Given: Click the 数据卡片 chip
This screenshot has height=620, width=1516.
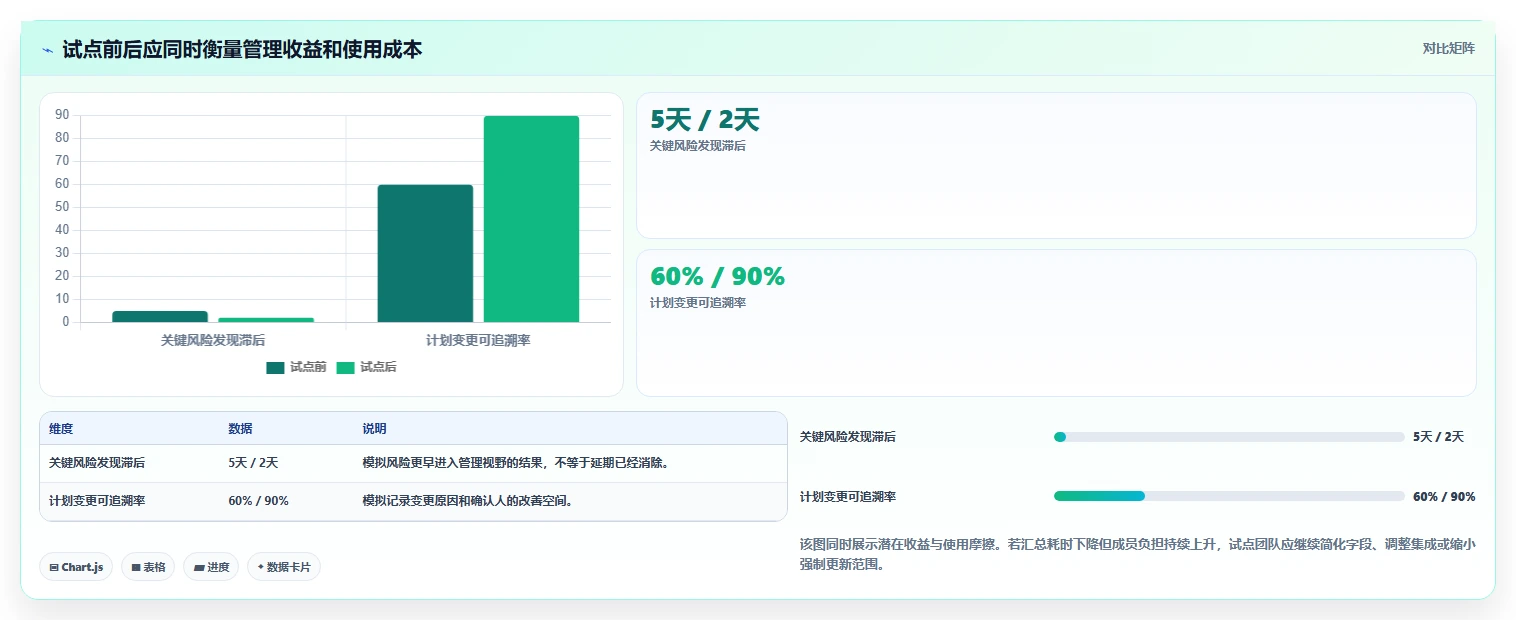Looking at the screenshot, I should 284,567.
